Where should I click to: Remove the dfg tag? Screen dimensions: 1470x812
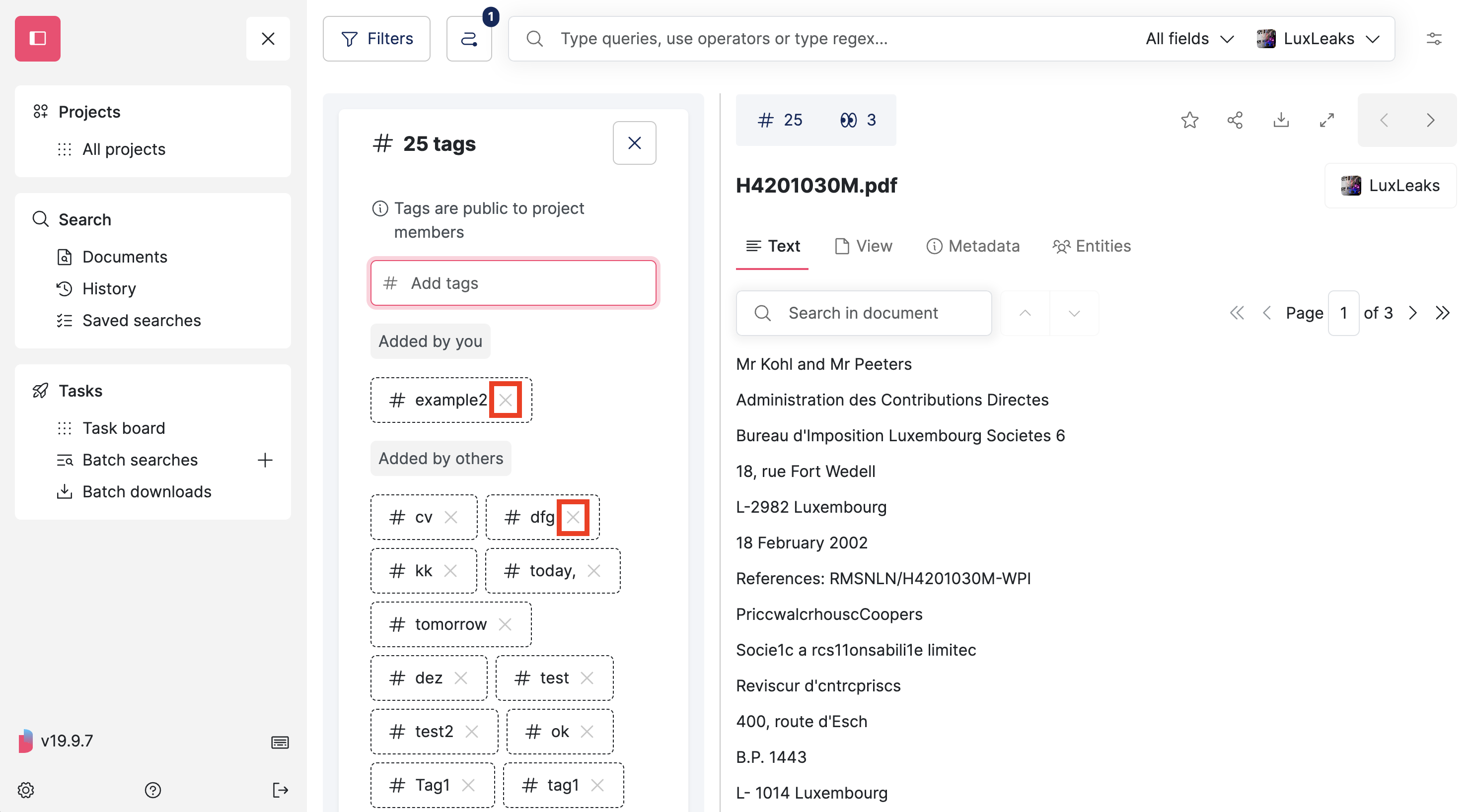tap(573, 517)
